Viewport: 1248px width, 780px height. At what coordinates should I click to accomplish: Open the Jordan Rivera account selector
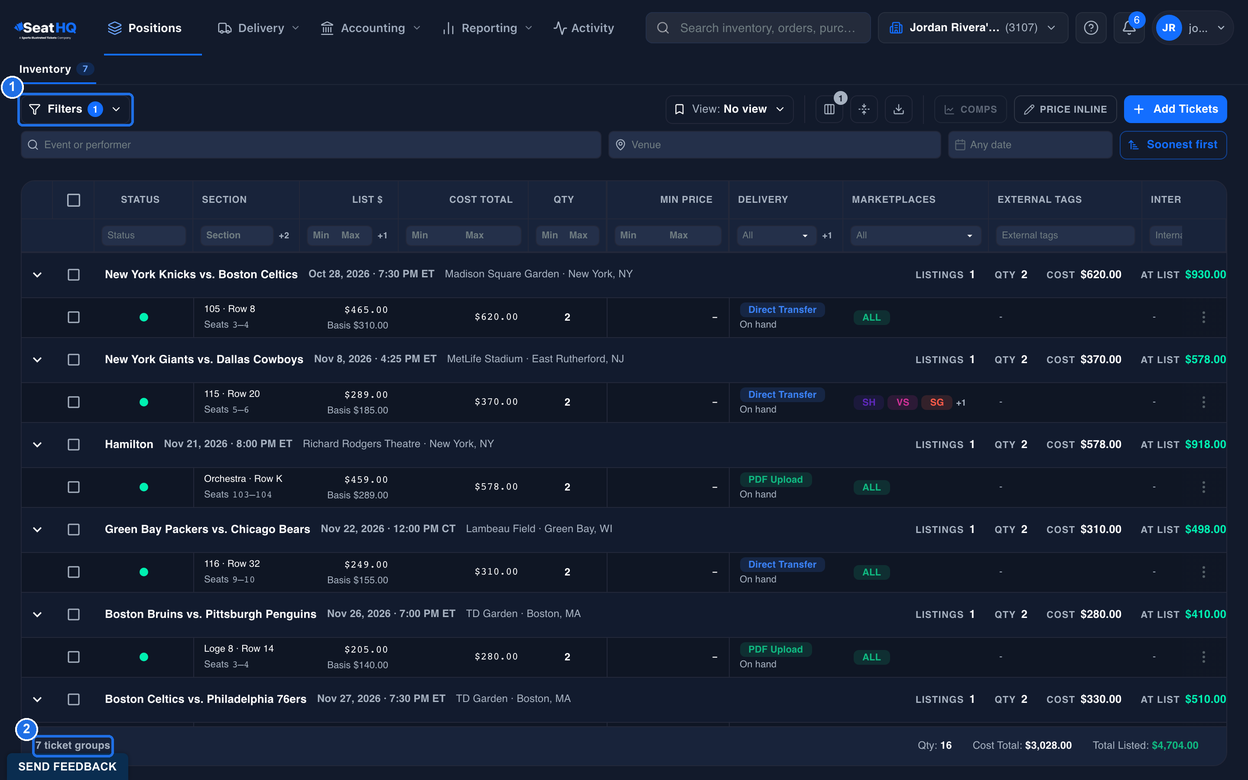(x=973, y=28)
